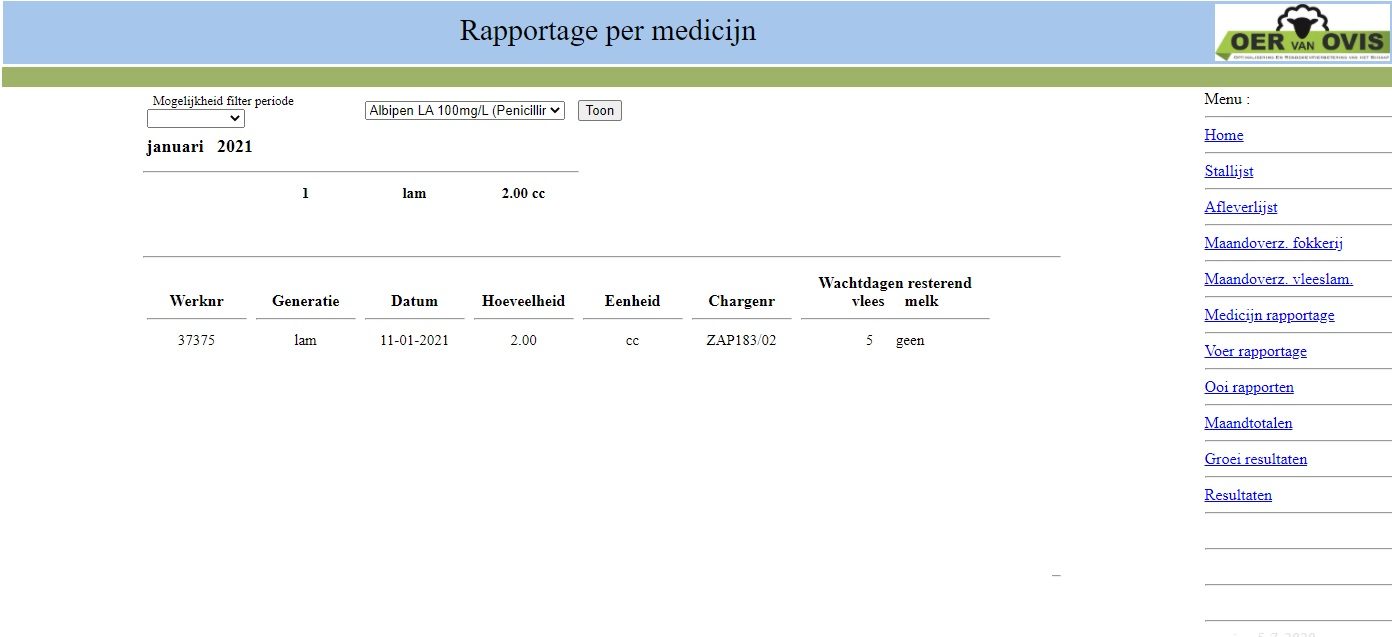Select Medicijn rapportage in menu
Image resolution: width=1392 pixels, height=637 pixels.
pos(1269,315)
